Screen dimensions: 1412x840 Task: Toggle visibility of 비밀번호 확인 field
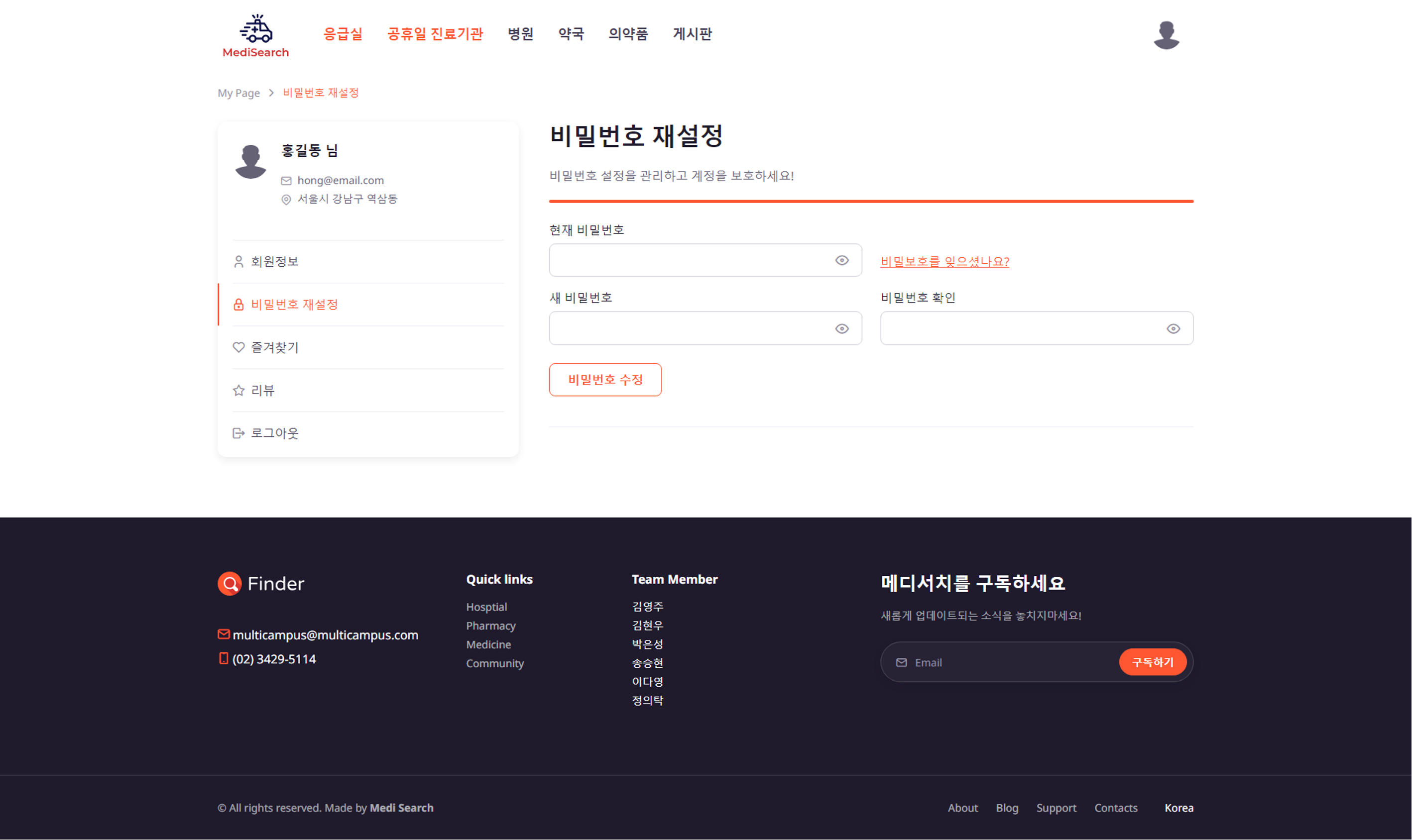(x=1173, y=329)
